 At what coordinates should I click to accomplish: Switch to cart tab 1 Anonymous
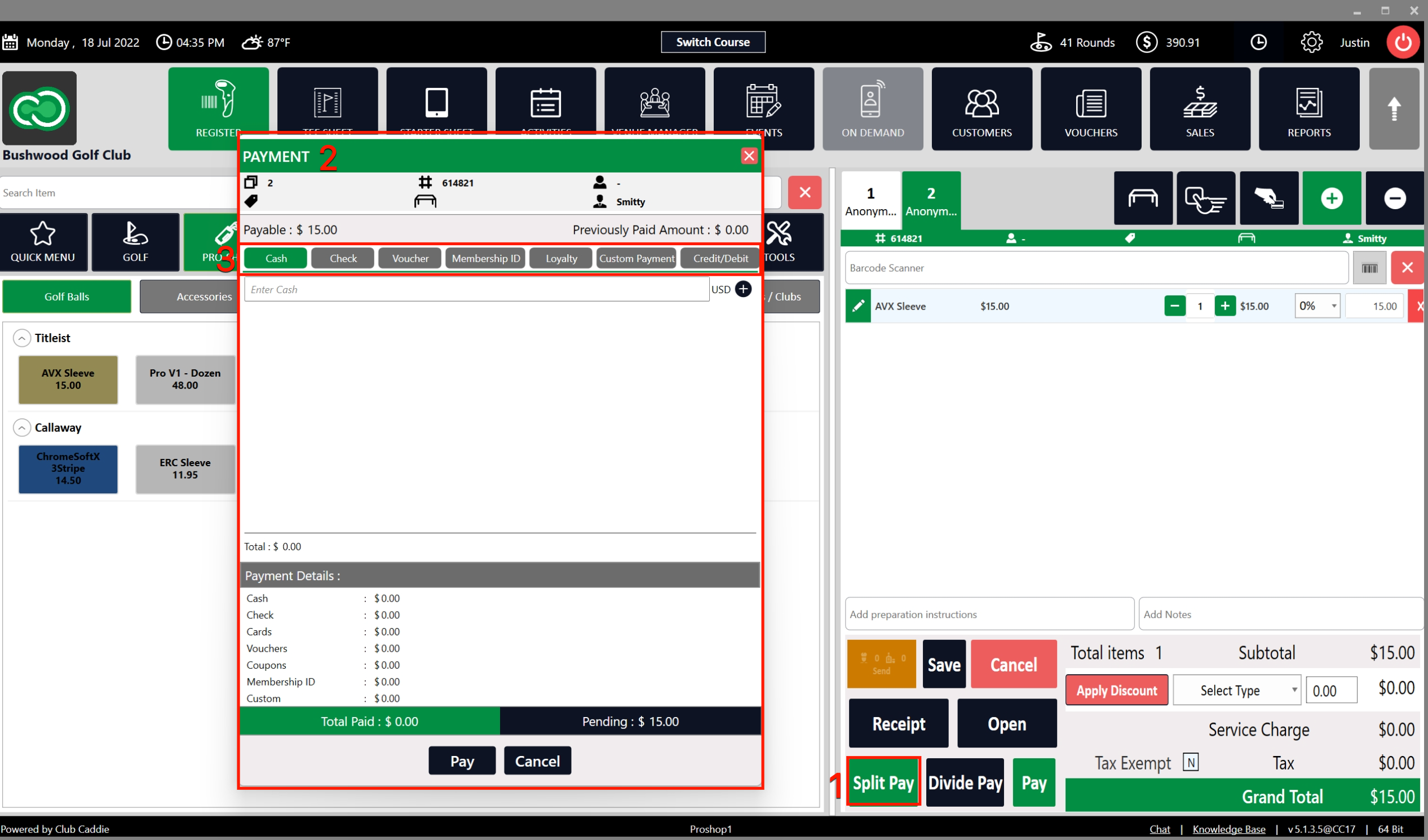point(870,201)
